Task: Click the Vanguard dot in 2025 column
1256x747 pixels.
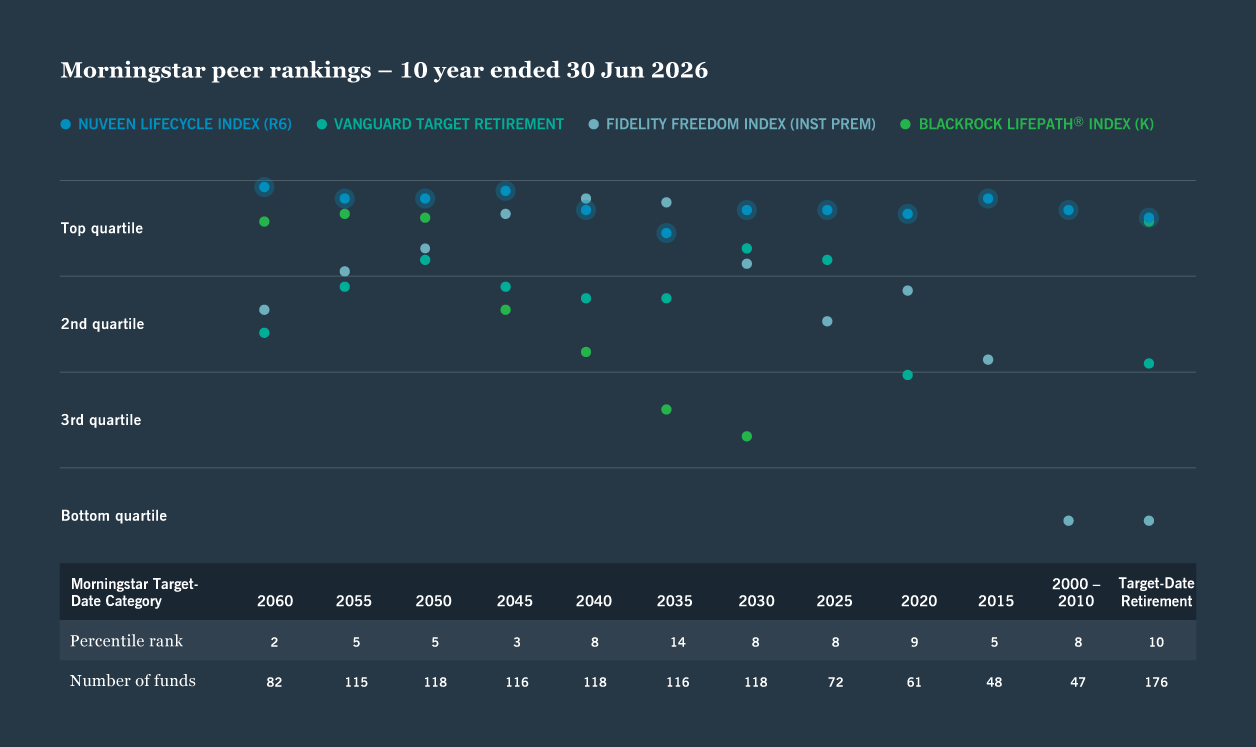Action: pyautogui.click(x=827, y=260)
